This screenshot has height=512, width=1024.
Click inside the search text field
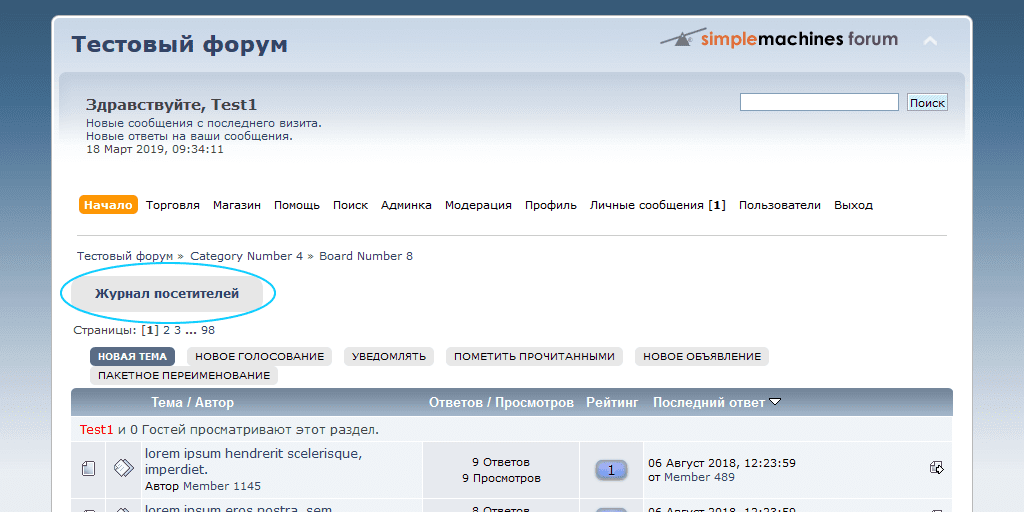[x=818, y=102]
